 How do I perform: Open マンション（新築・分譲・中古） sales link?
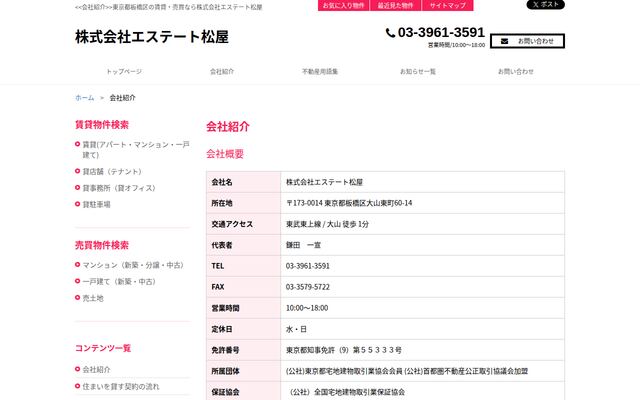coord(133,265)
